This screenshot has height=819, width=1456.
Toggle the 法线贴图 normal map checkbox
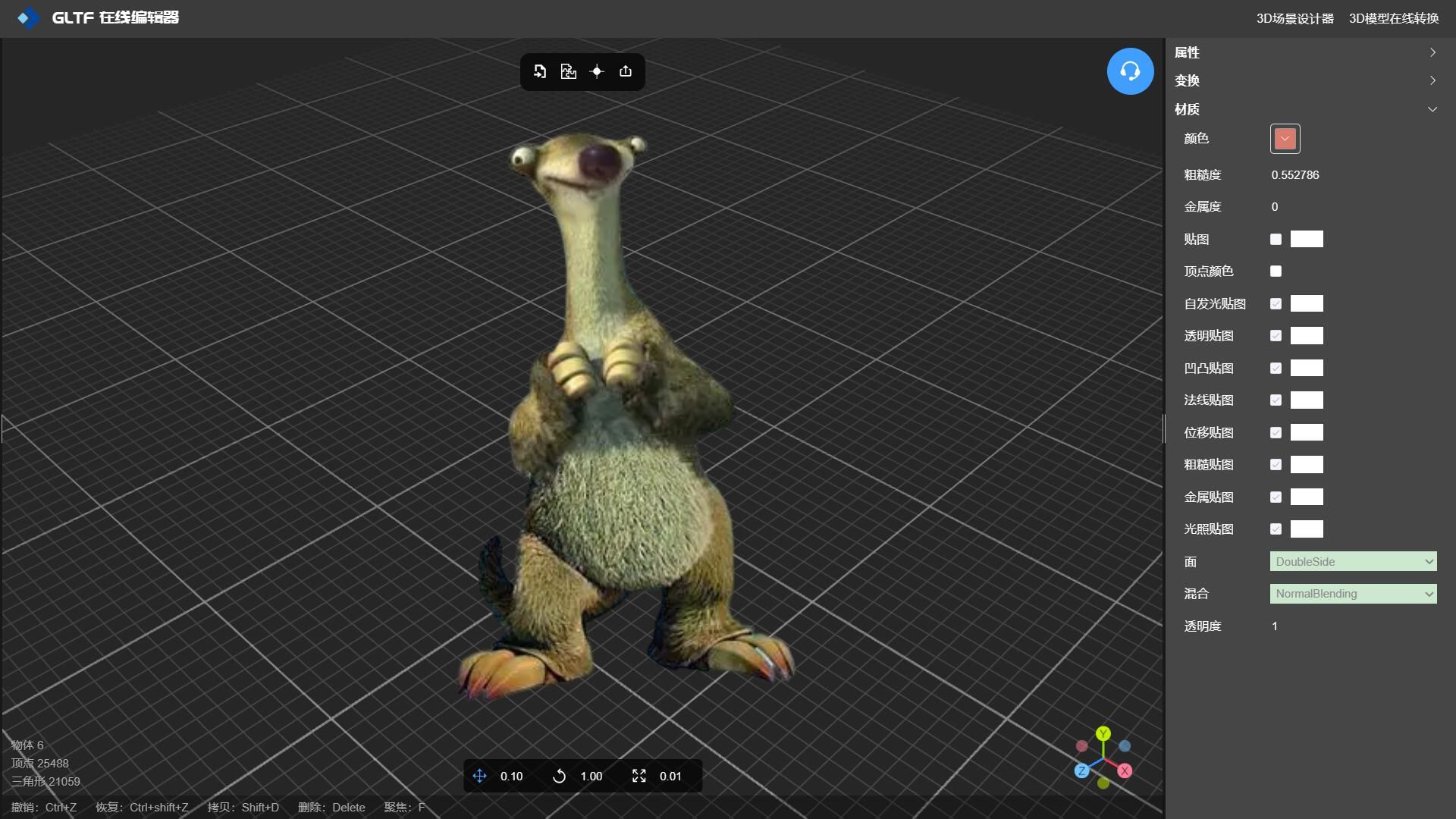coord(1276,400)
